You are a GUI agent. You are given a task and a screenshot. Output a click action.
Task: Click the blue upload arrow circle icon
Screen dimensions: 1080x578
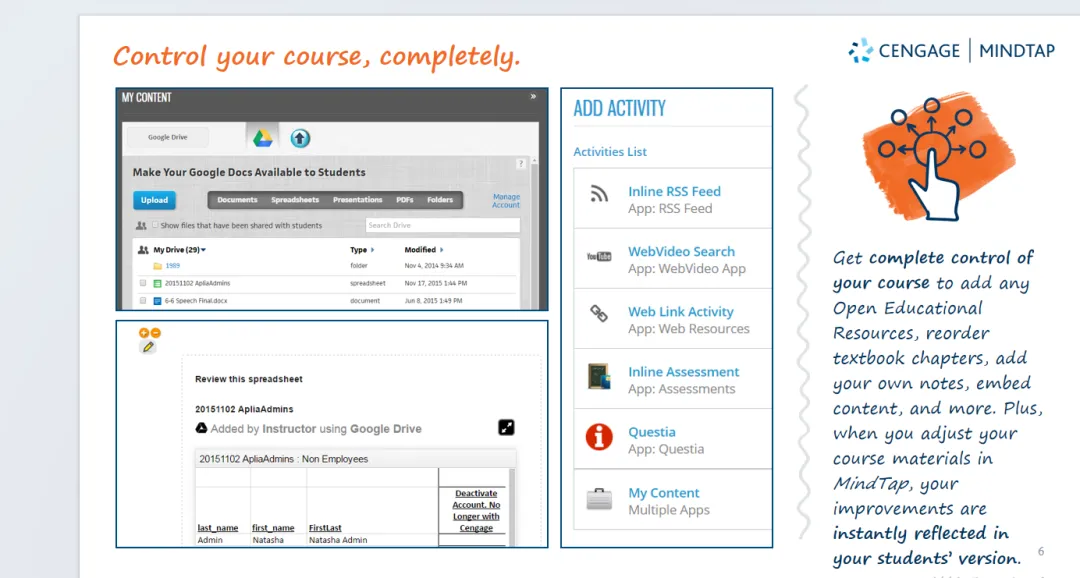click(300, 138)
